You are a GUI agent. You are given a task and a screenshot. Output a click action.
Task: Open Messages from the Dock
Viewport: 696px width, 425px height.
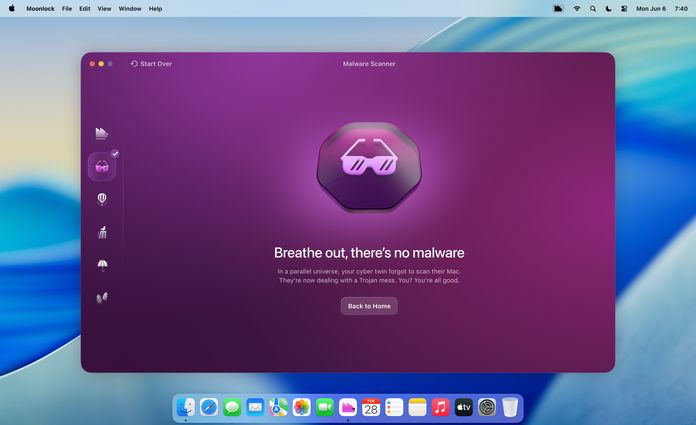tap(232, 407)
